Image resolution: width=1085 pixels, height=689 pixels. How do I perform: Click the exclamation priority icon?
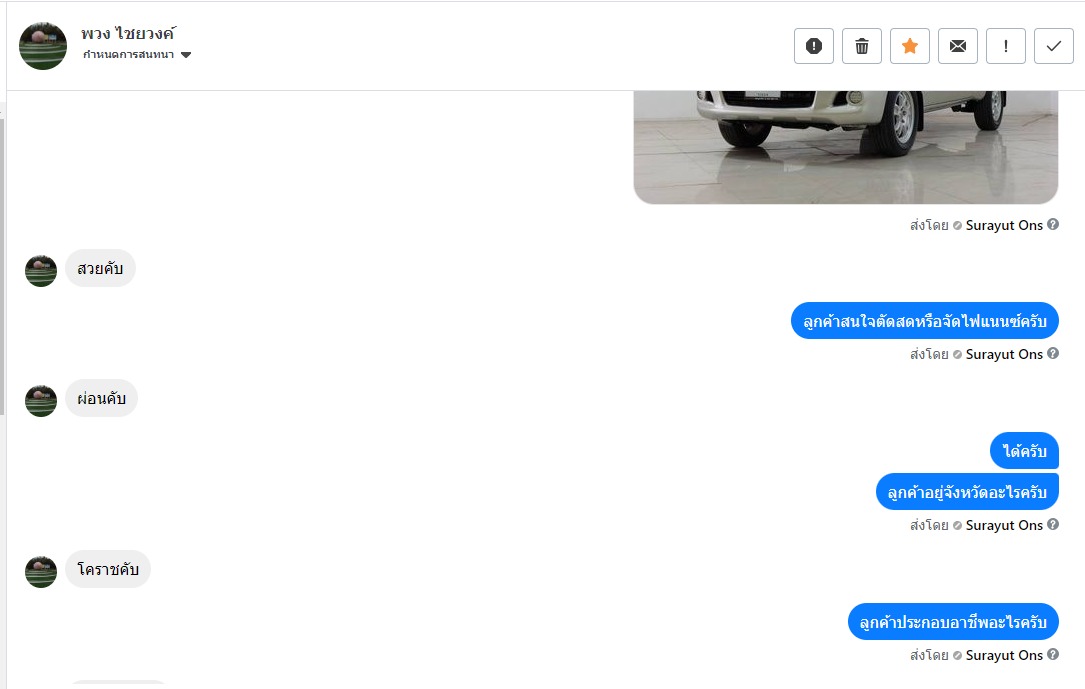click(1005, 46)
